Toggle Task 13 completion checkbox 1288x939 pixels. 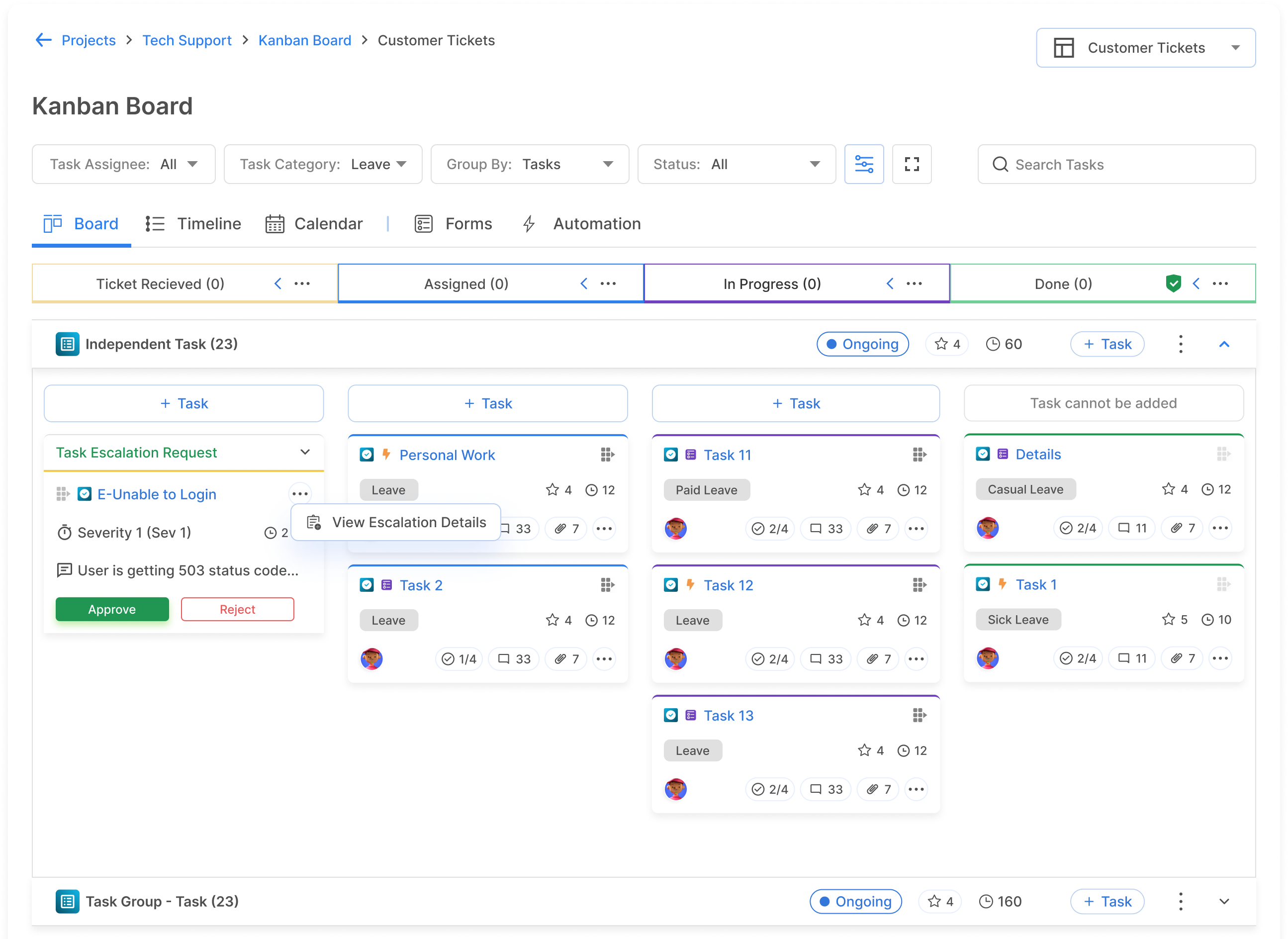(671, 715)
